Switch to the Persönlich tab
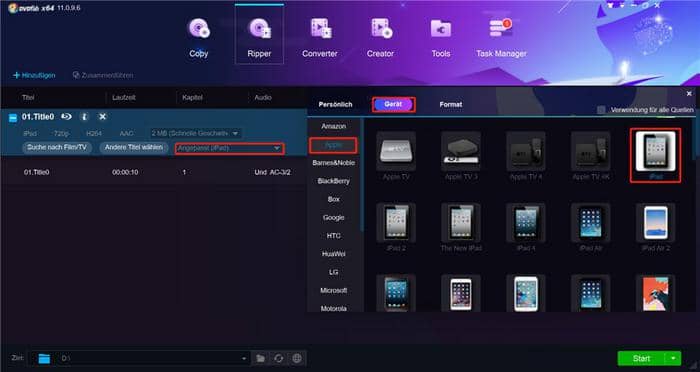Image resolution: width=700 pixels, height=372 pixels. coord(335,104)
